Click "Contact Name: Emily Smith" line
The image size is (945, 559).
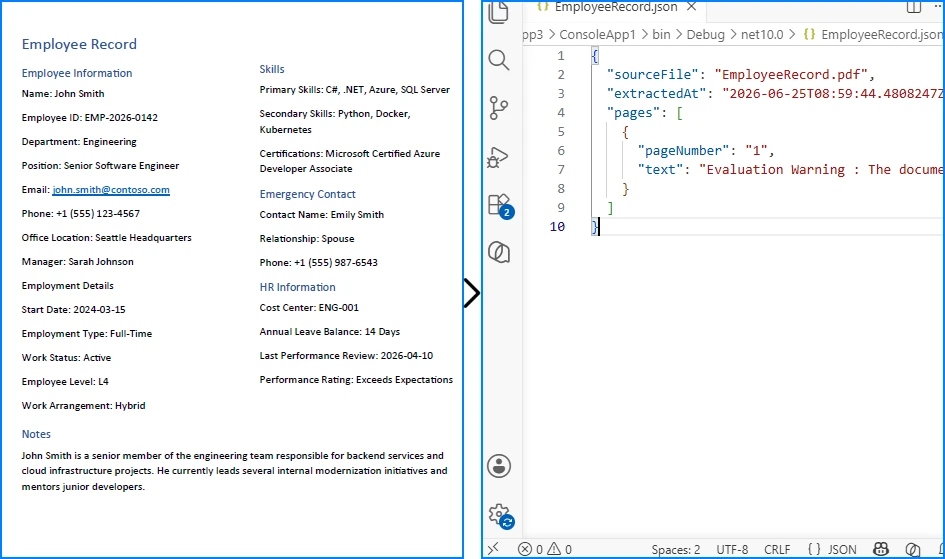click(321, 215)
